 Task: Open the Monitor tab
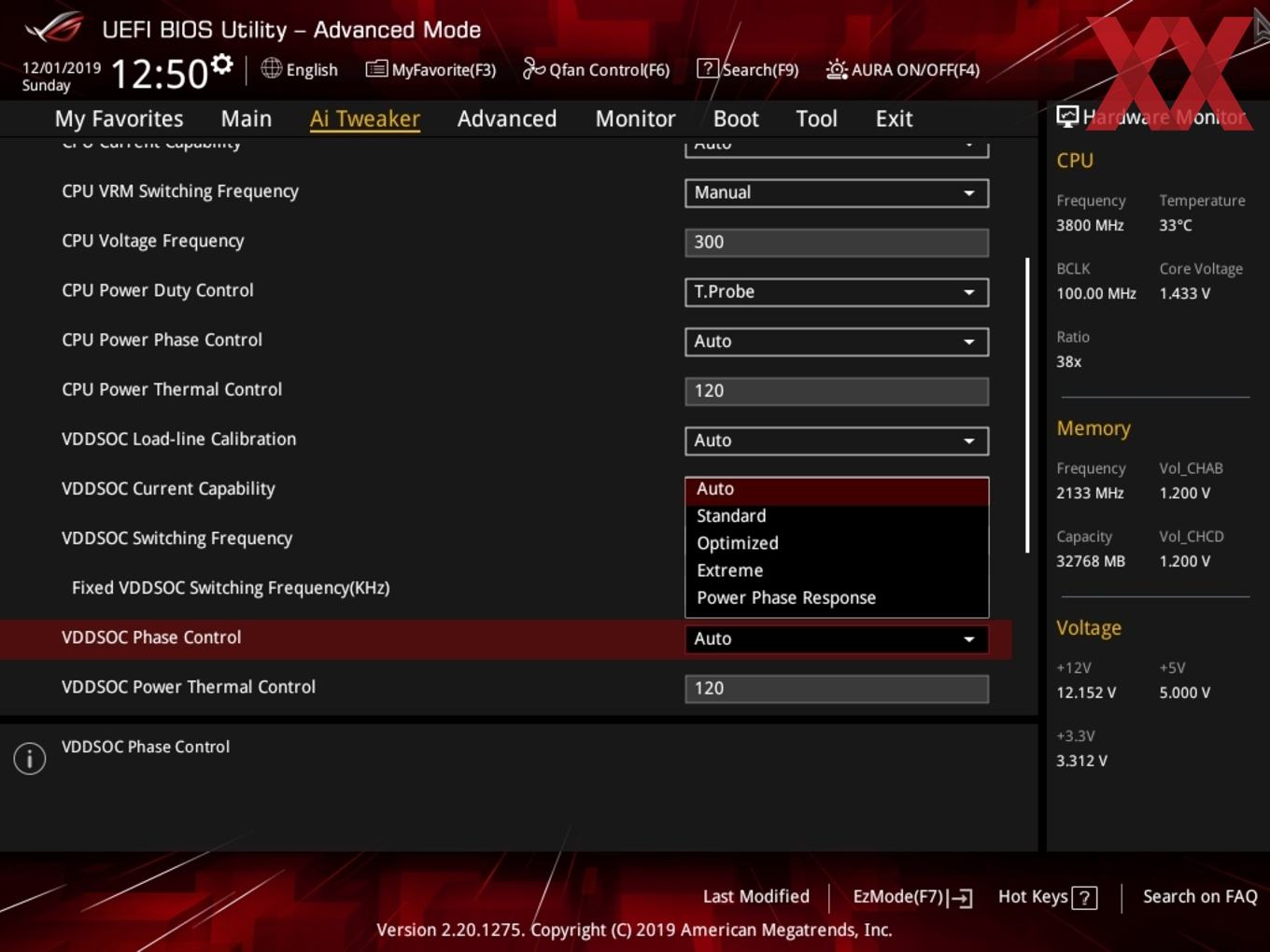(x=635, y=119)
